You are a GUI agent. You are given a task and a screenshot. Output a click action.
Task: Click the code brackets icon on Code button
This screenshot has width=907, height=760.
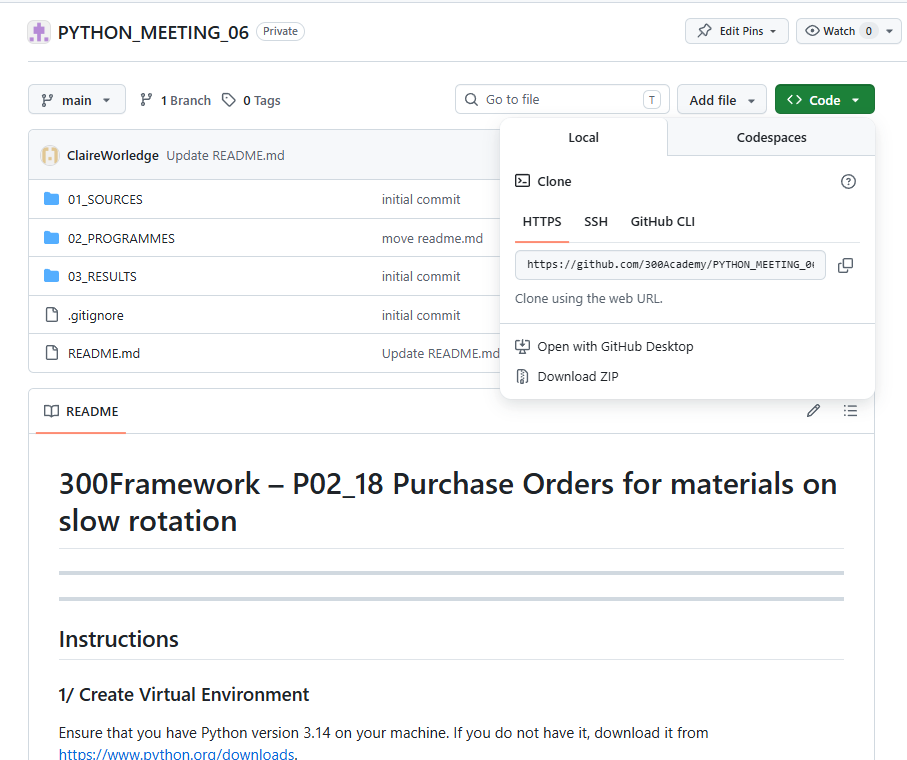click(x=794, y=99)
